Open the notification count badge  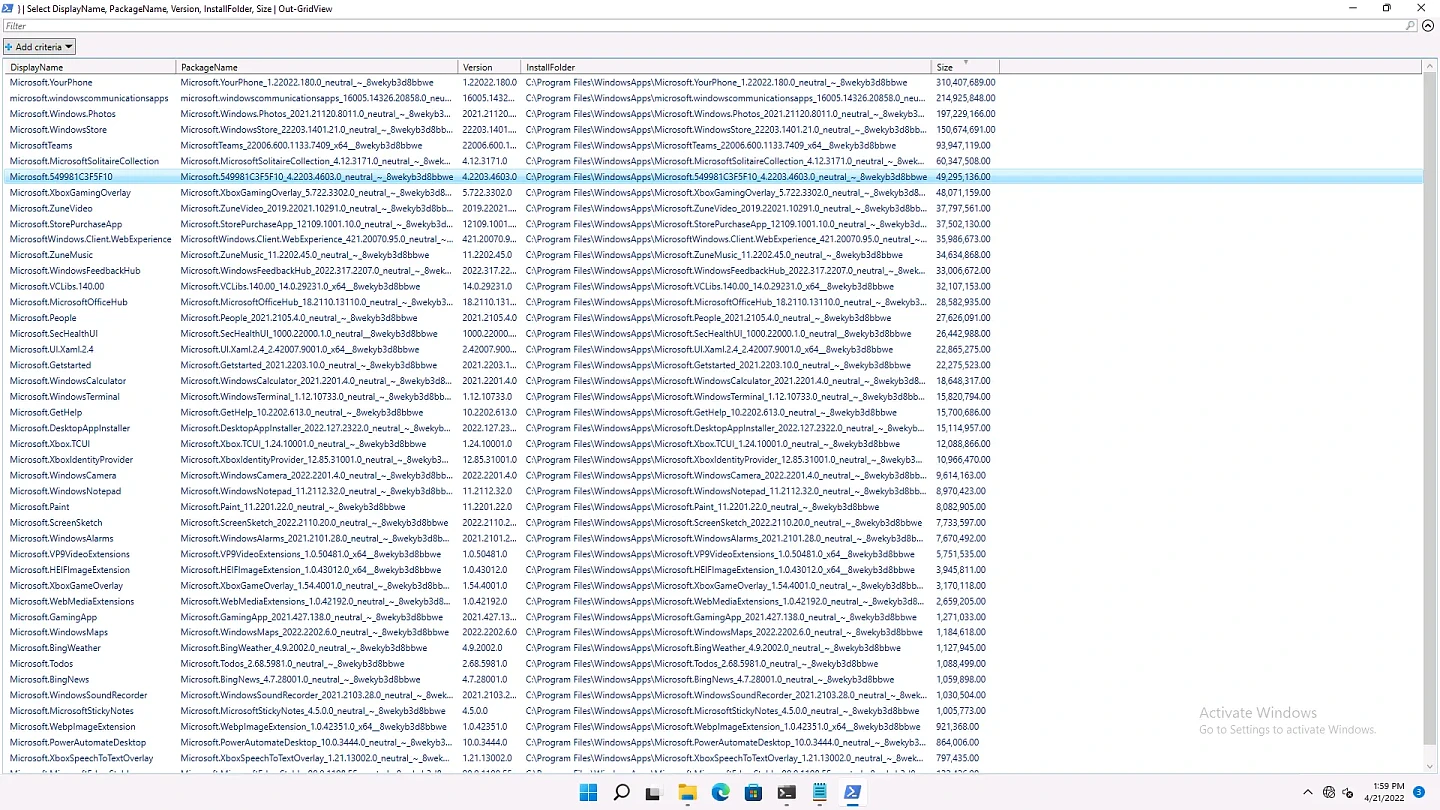point(1419,792)
